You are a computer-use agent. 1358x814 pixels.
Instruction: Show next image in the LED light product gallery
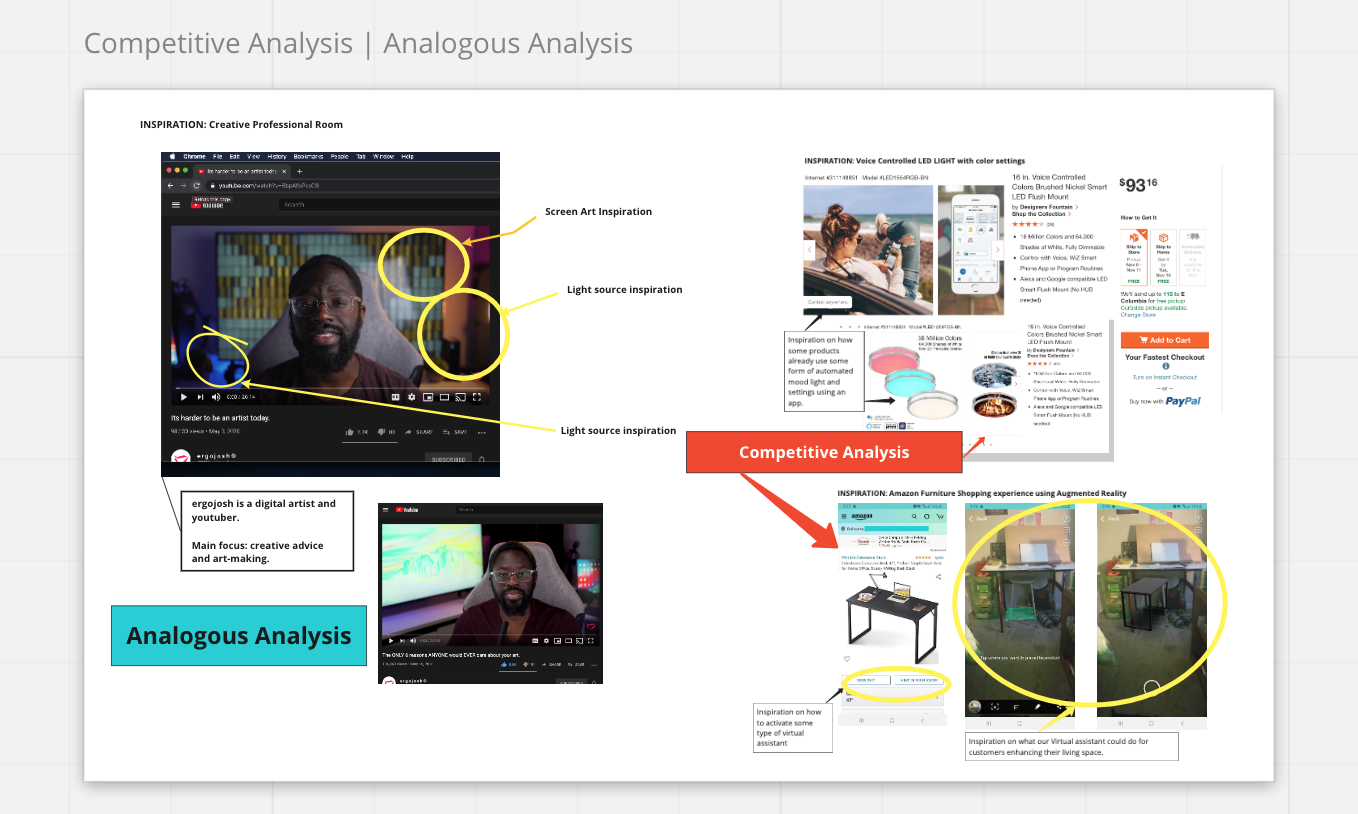997,249
